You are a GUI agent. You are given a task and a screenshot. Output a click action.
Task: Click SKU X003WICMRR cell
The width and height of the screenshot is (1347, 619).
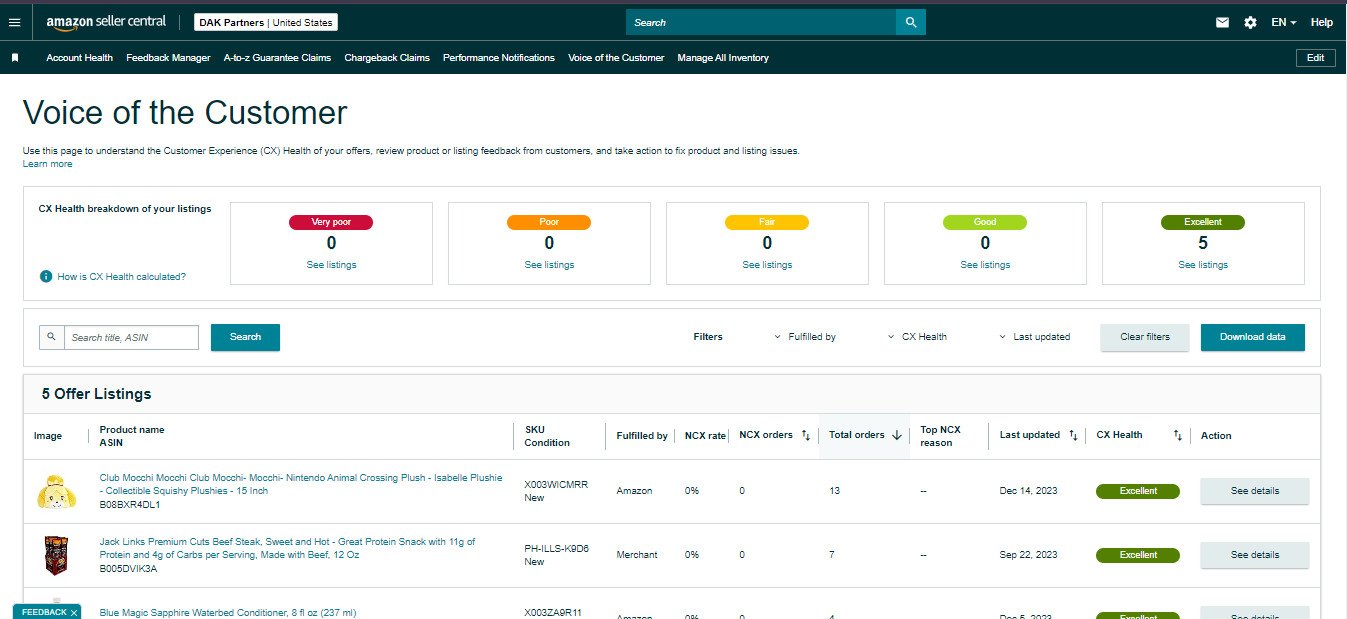tap(556, 485)
